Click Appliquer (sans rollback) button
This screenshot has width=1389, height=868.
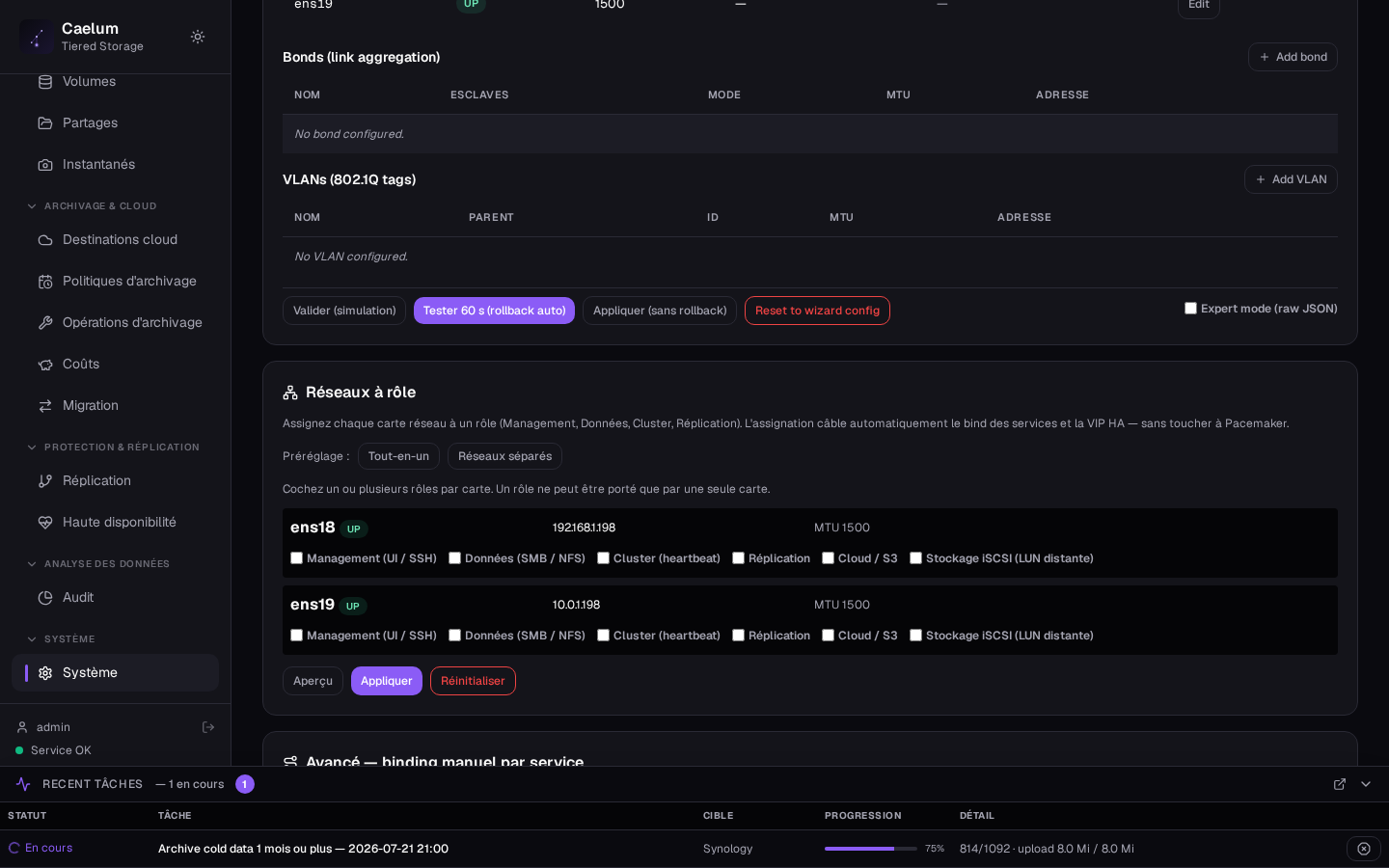point(660,311)
